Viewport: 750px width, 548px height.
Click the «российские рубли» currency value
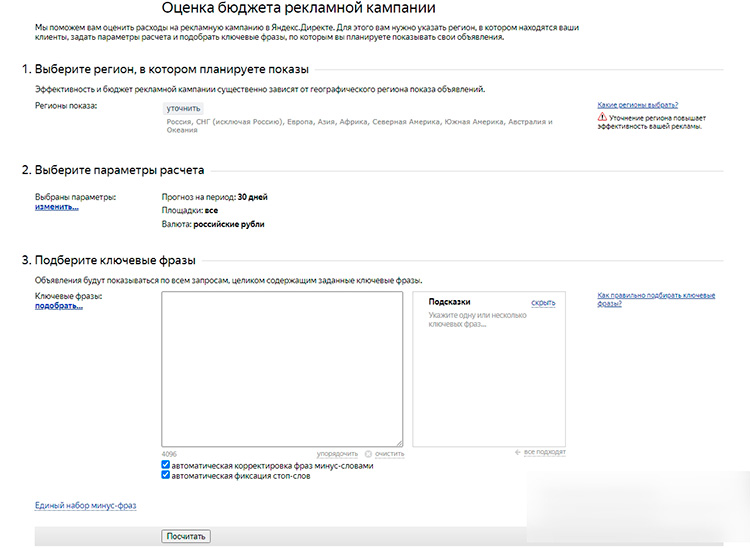[228, 224]
